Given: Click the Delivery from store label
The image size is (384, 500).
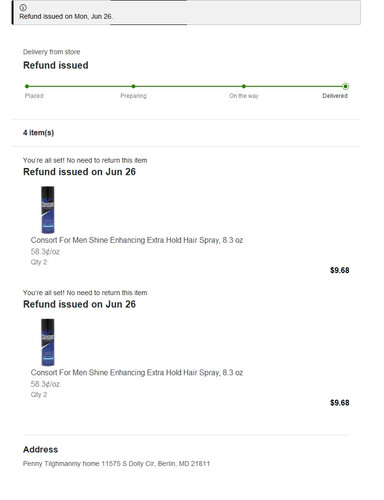Looking at the screenshot, I should [x=51, y=52].
